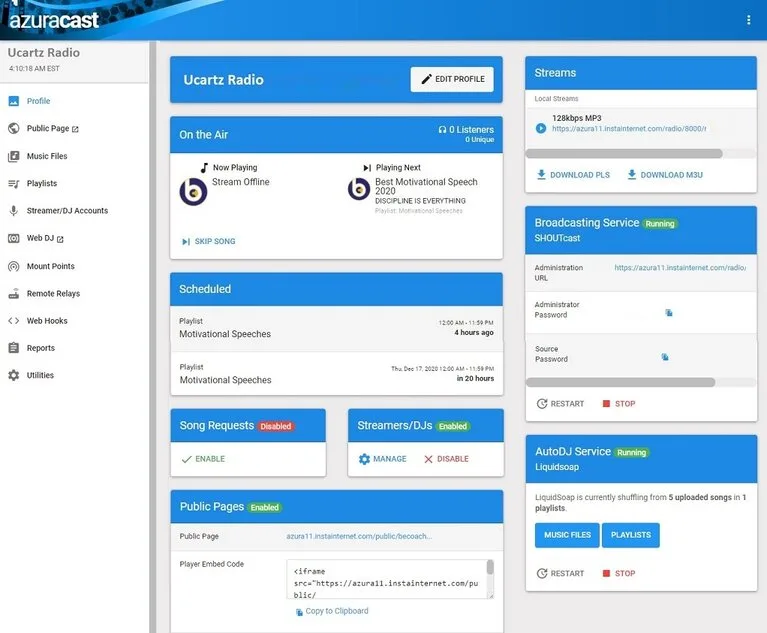Click the Public Pages Enabled badge
The height and width of the screenshot is (633, 767).
click(265, 508)
